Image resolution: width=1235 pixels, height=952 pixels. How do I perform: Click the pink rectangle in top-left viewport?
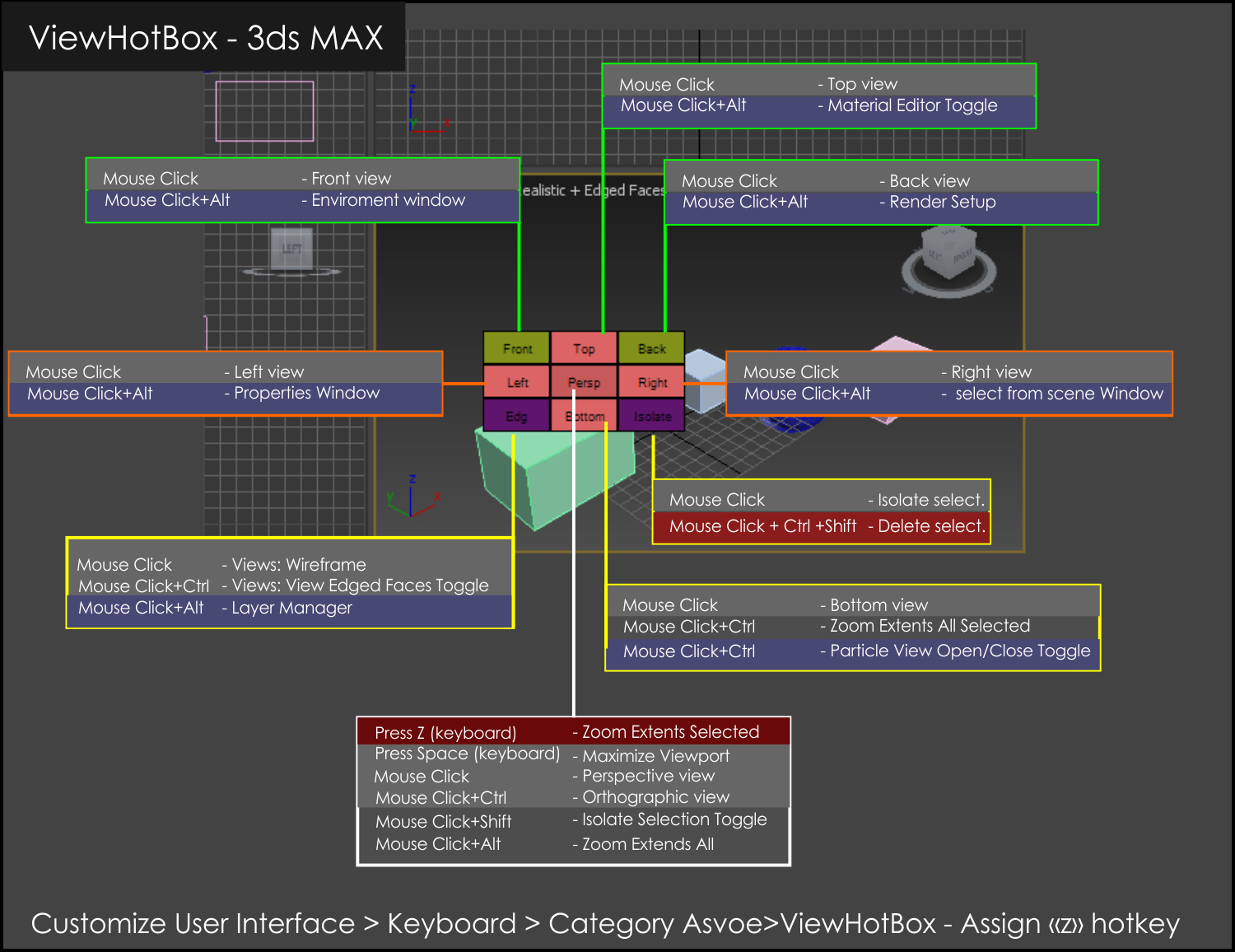[x=265, y=111]
